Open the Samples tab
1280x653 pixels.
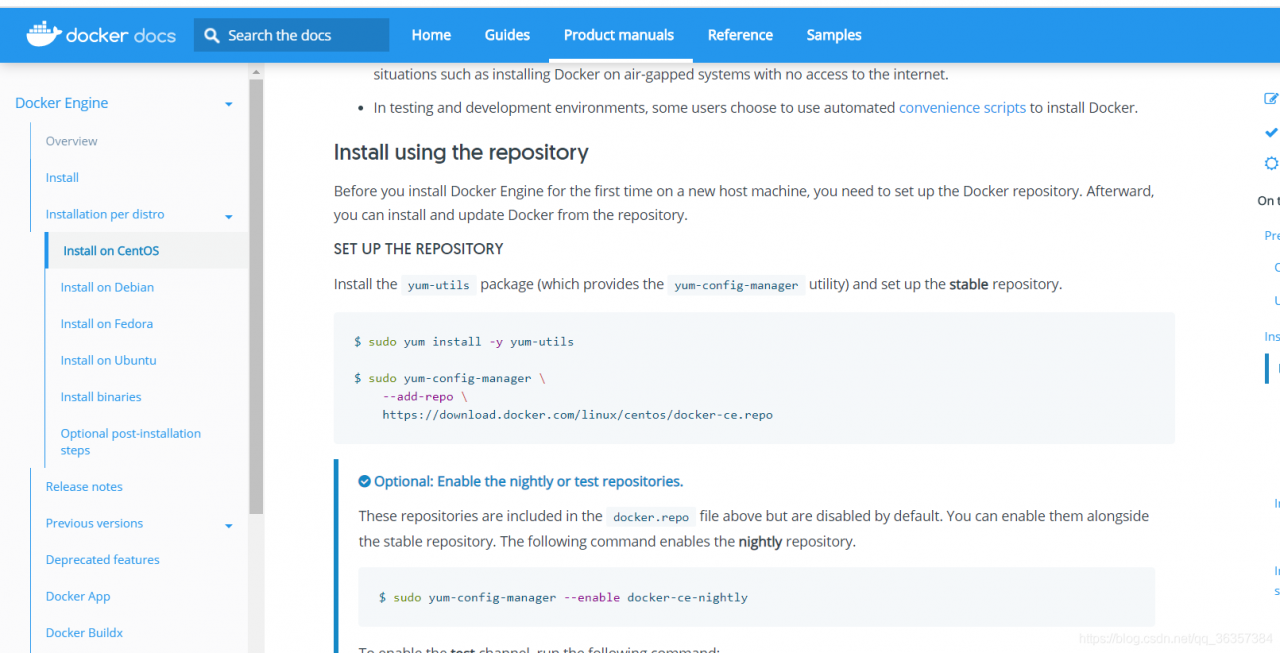tap(834, 35)
